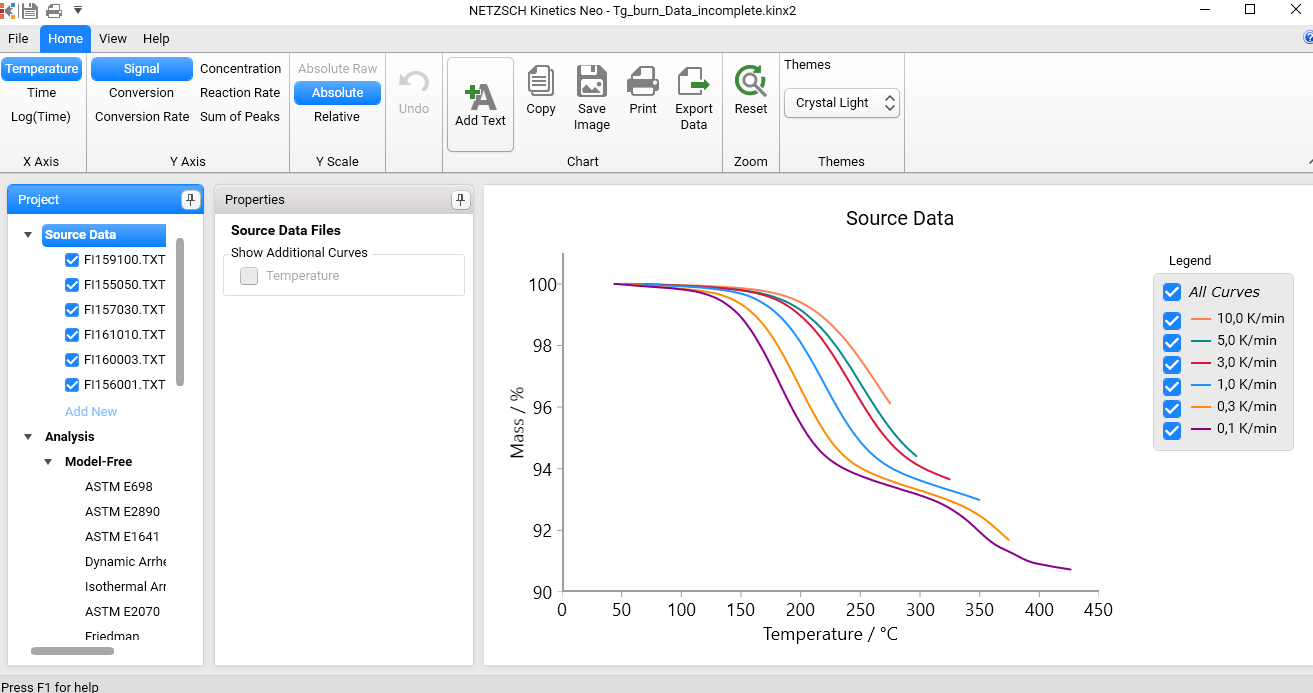Switch to the View menu
The image size is (1313, 693).
click(112, 38)
